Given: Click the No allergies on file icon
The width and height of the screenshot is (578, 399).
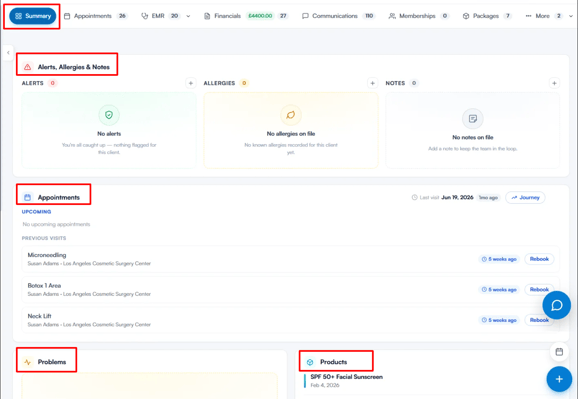Looking at the screenshot, I should coord(290,115).
